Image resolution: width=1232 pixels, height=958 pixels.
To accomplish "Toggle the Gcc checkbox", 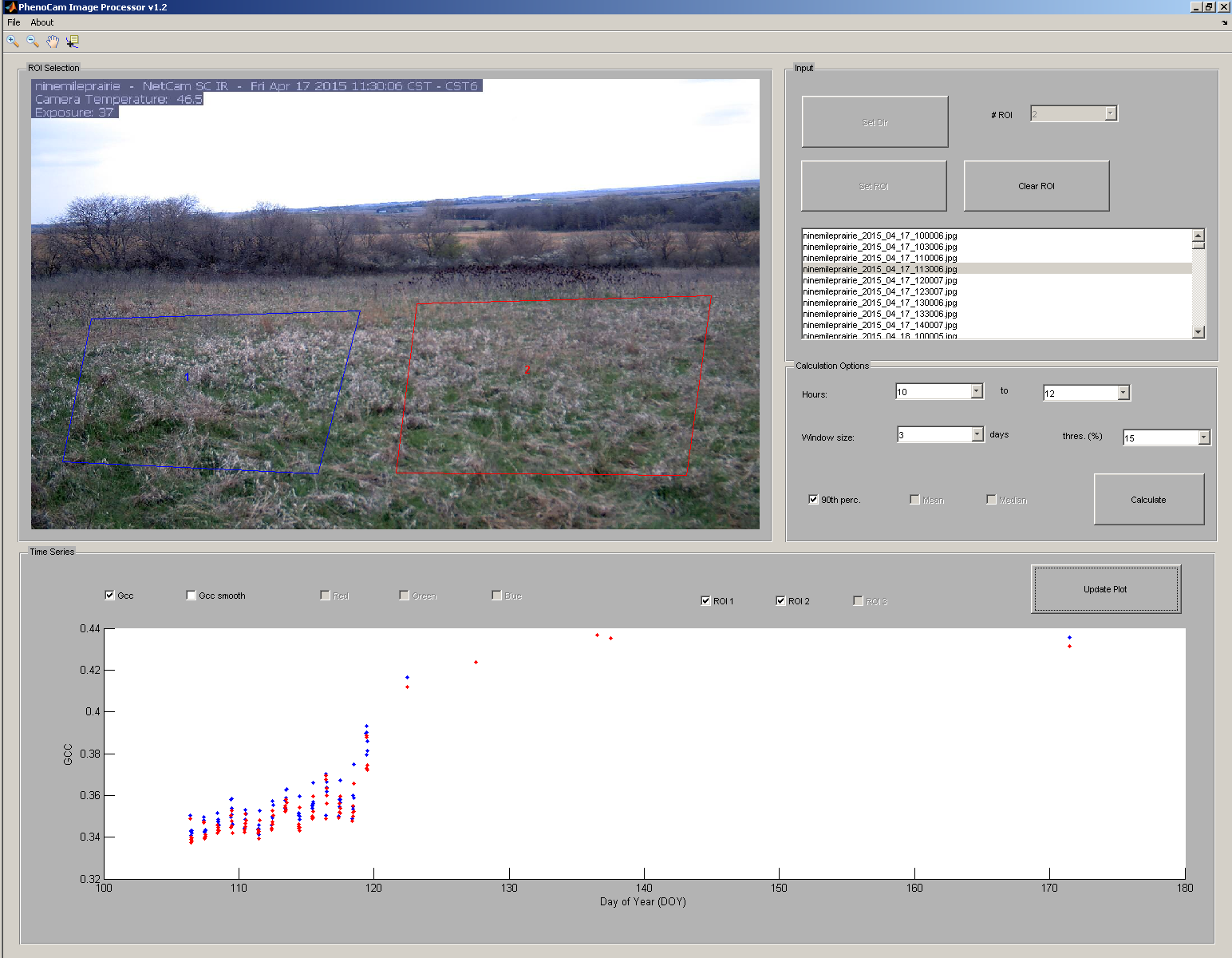I will point(109,596).
